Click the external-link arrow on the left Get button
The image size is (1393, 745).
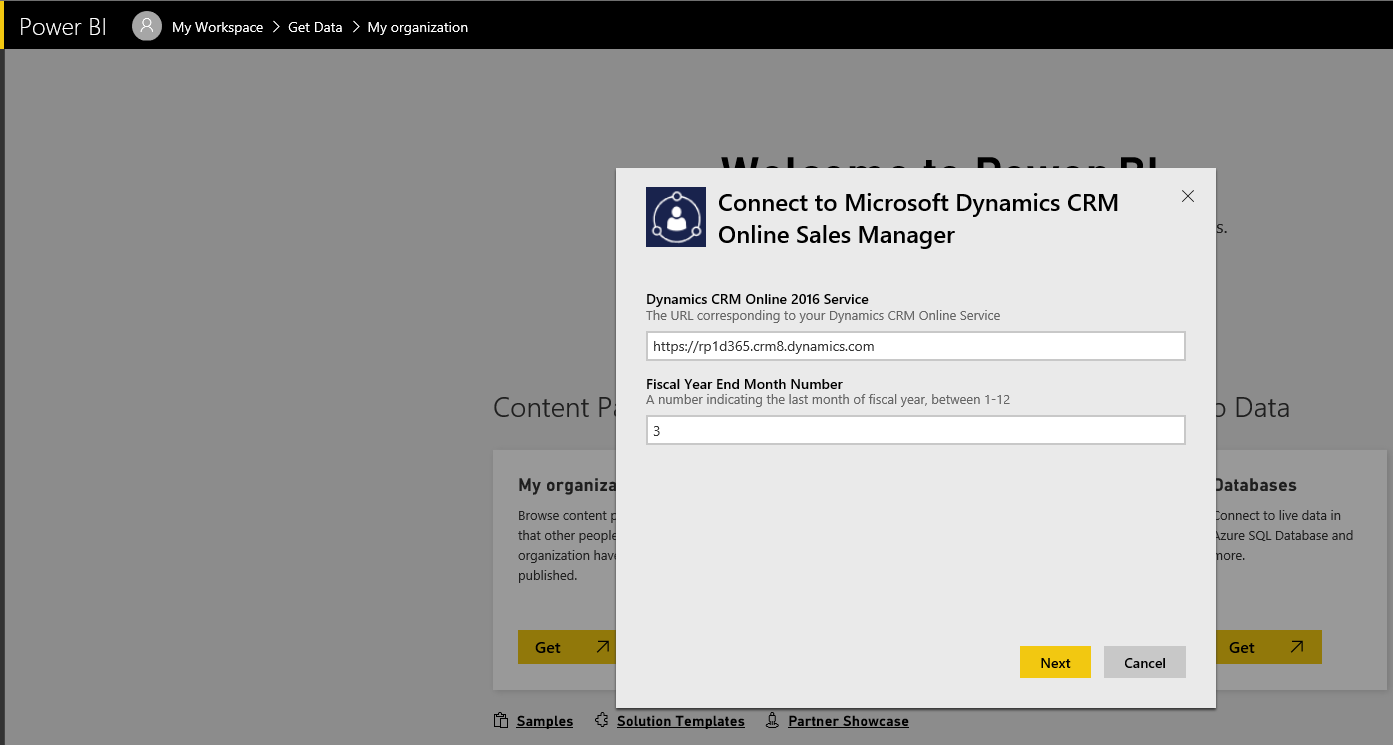(602, 646)
